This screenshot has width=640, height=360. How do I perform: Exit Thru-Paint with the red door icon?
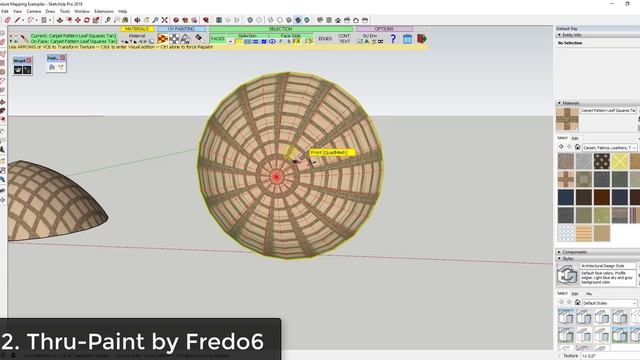(x=422, y=39)
